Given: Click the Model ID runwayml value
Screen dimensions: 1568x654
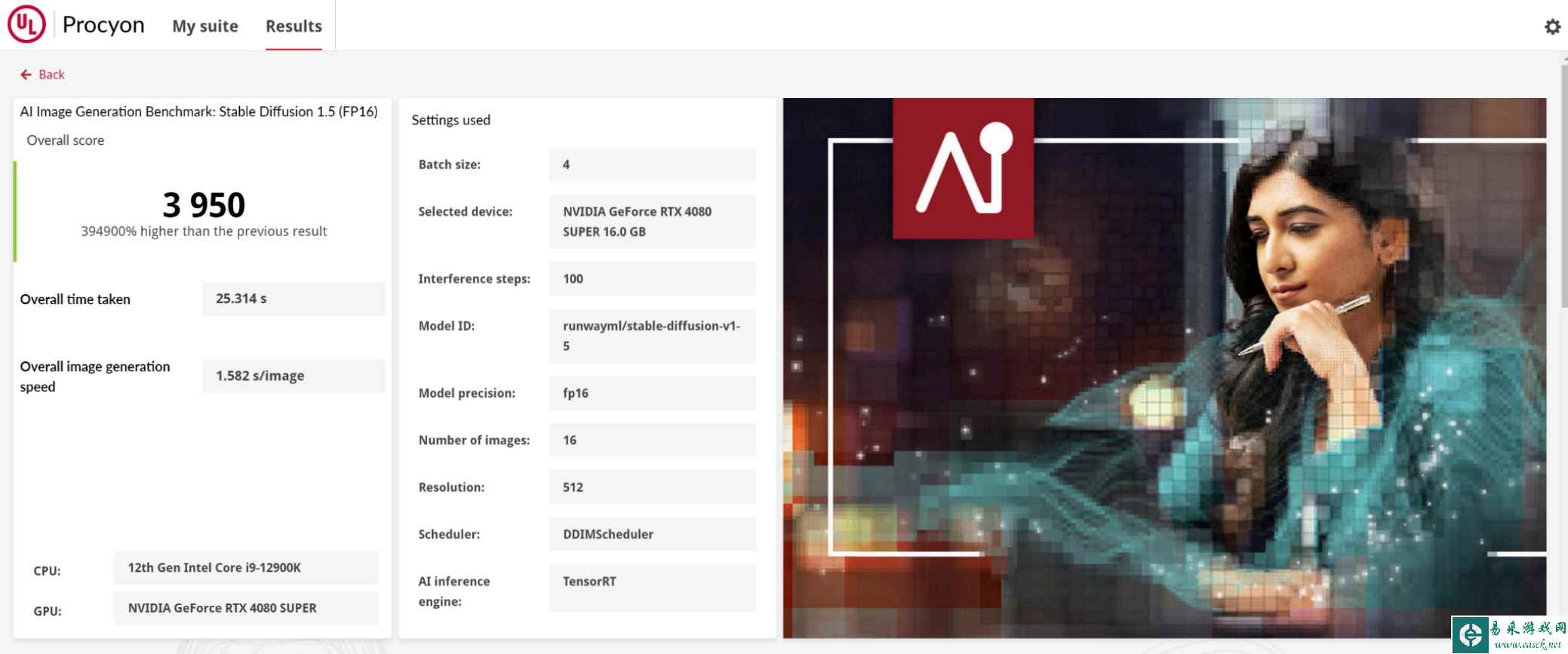Looking at the screenshot, I should point(653,336).
